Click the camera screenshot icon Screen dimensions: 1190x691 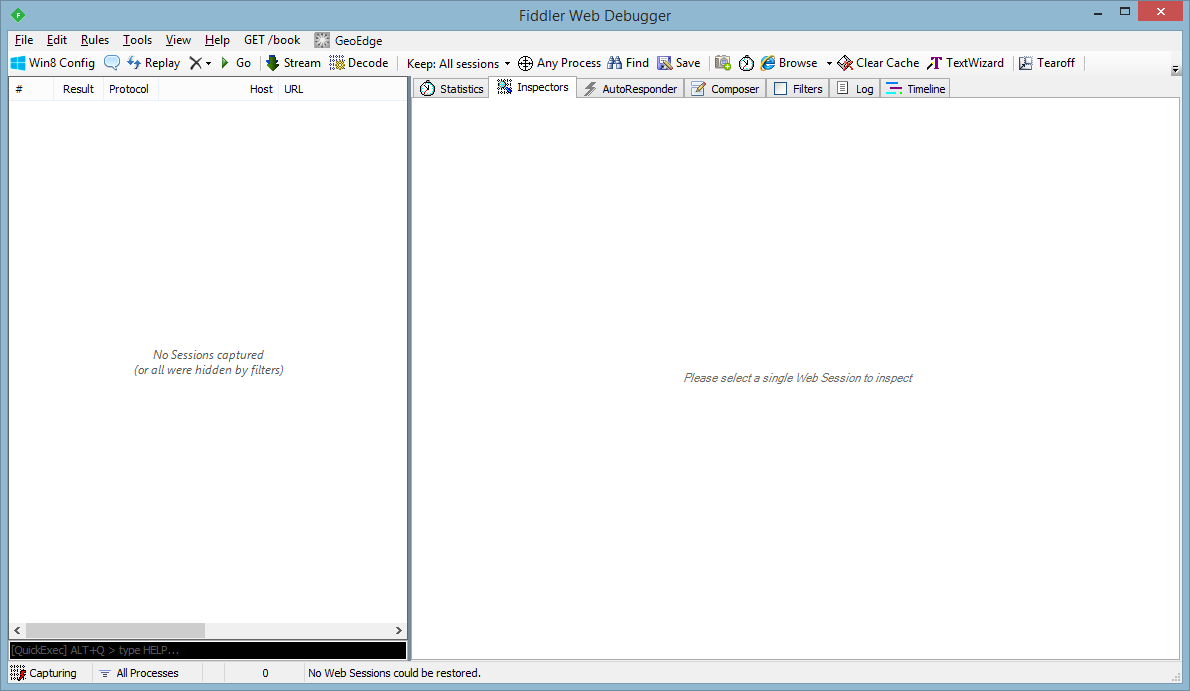click(722, 63)
